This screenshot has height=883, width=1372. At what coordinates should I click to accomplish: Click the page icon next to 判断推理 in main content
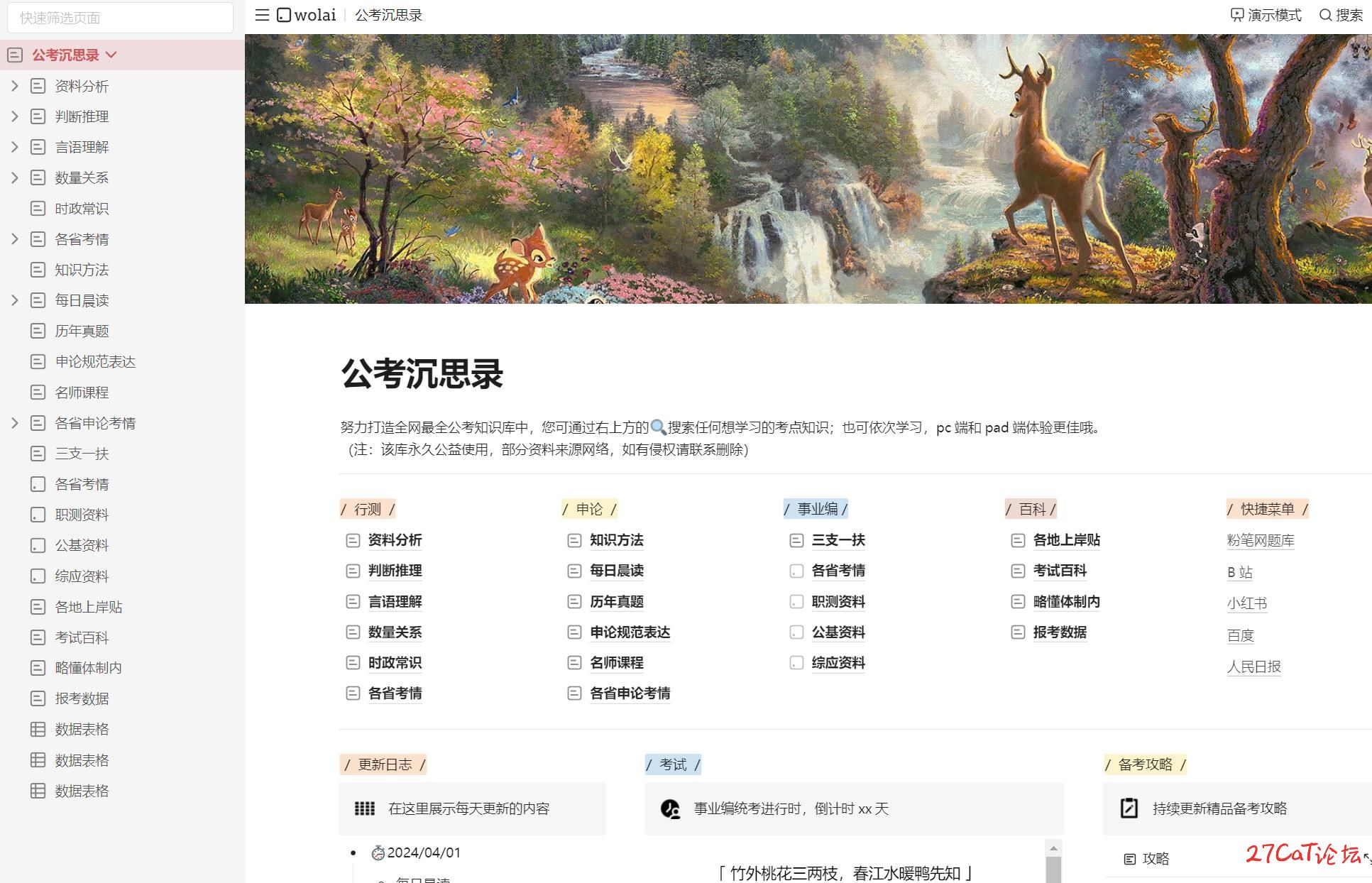[353, 571]
